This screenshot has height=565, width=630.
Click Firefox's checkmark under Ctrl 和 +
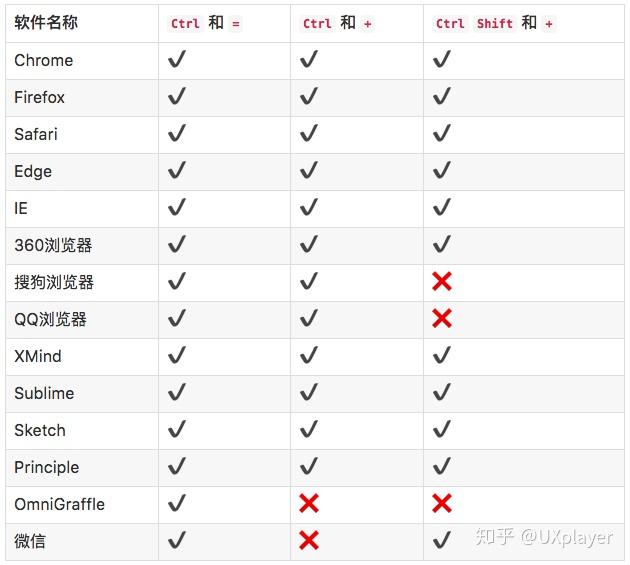(309, 96)
